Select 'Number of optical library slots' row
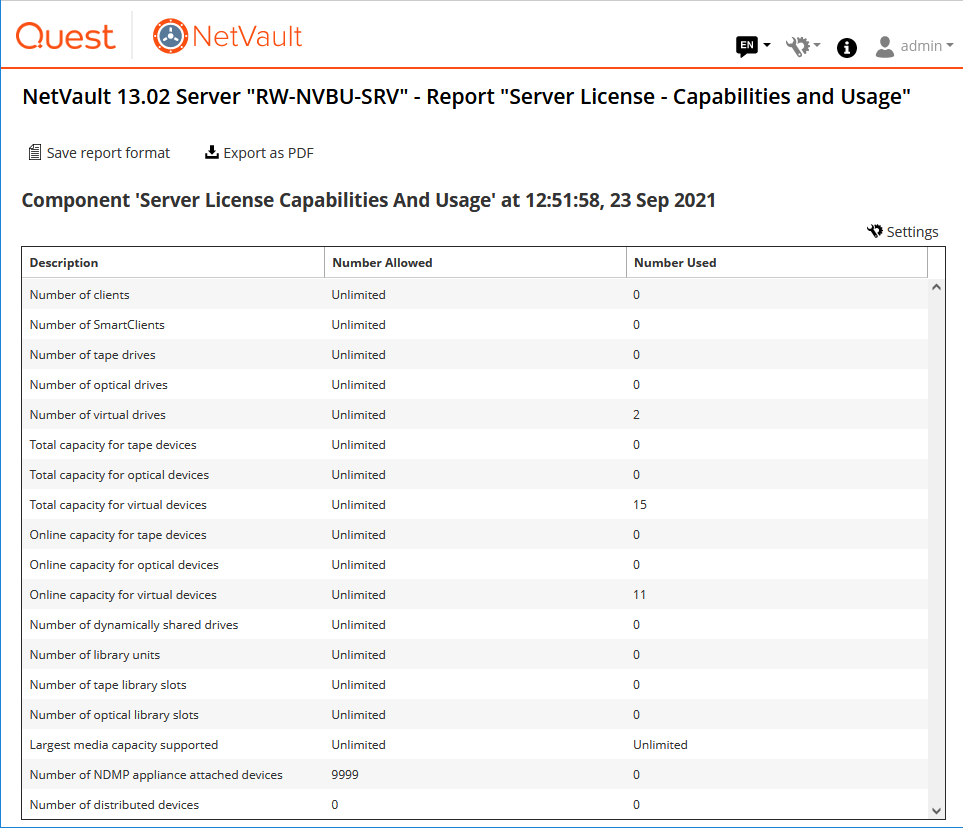The height and width of the screenshot is (828, 963). [475, 715]
